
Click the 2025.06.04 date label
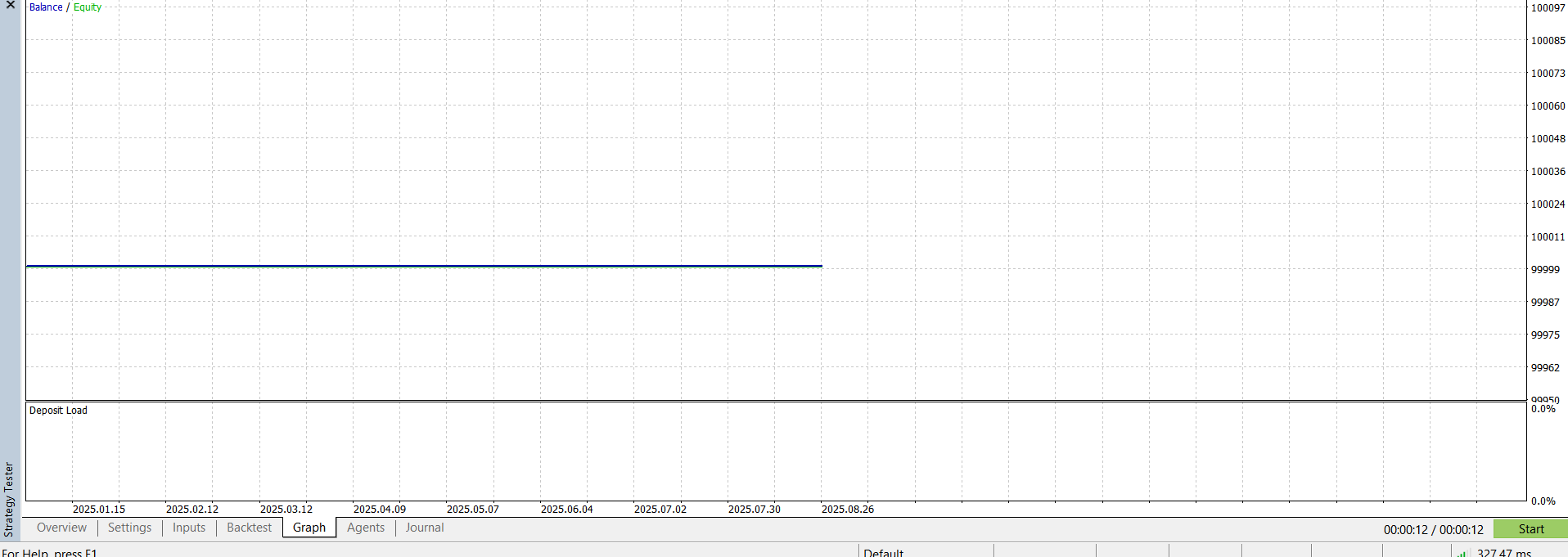pyautogui.click(x=567, y=509)
